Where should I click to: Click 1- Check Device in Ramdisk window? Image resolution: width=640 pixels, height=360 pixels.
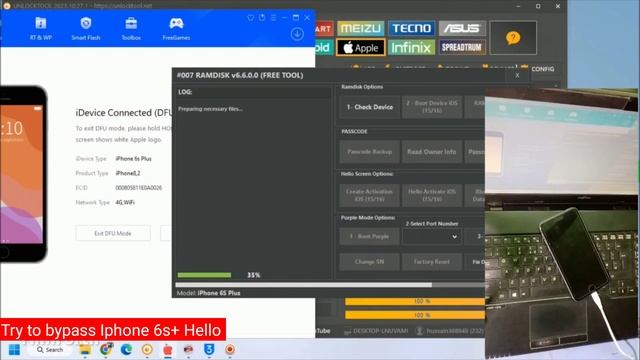pyautogui.click(x=370, y=107)
